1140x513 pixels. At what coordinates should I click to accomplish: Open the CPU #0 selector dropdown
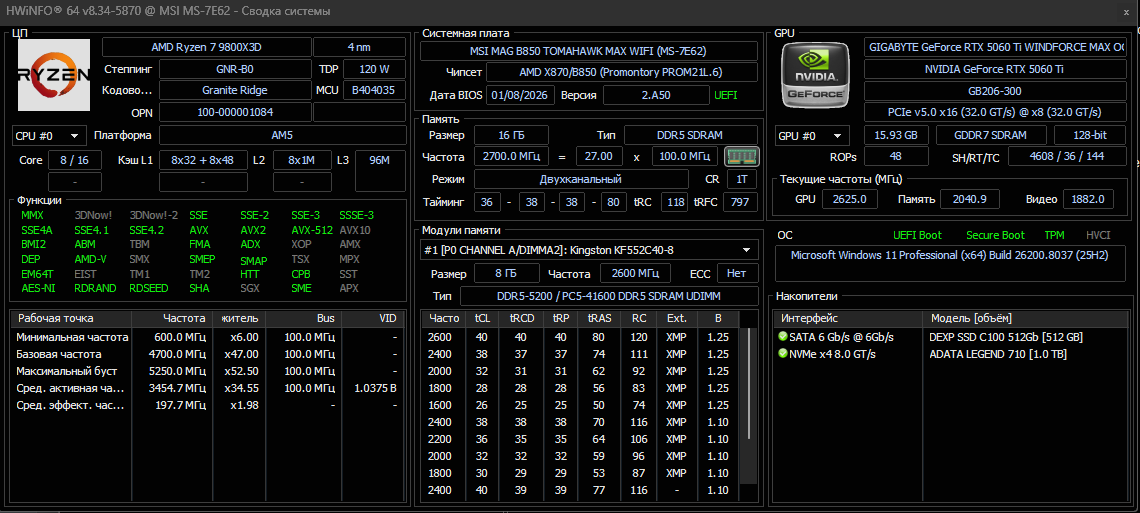[x=49, y=136]
